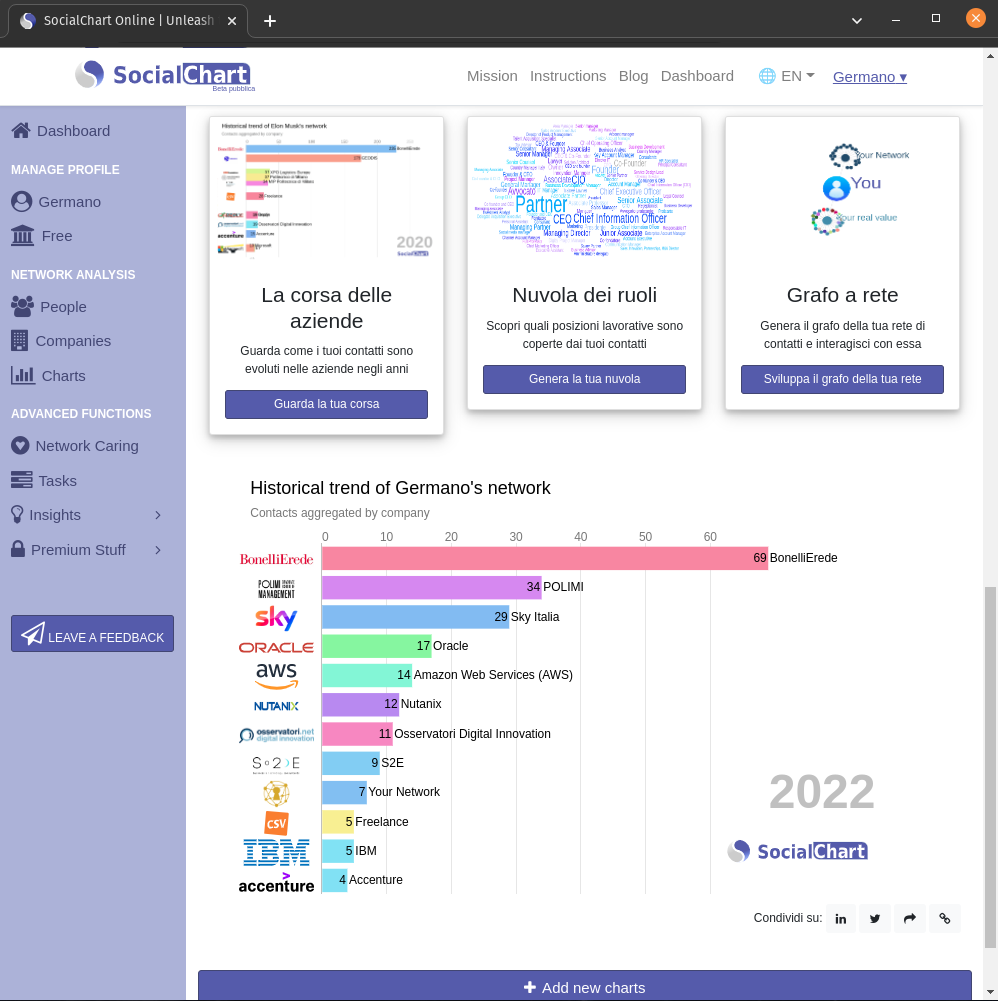Image resolution: width=998 pixels, height=1001 pixels.
Task: Open a new browser tab
Action: pos(270,21)
